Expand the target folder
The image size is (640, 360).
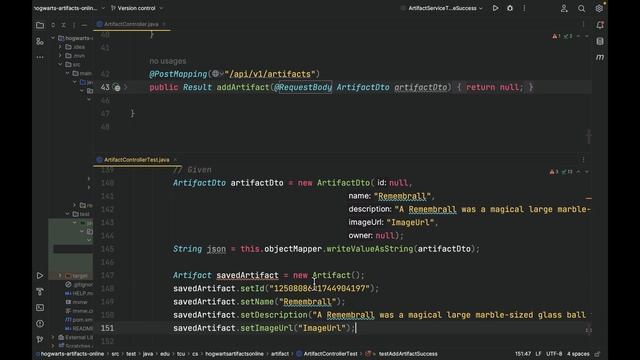tap(60, 276)
